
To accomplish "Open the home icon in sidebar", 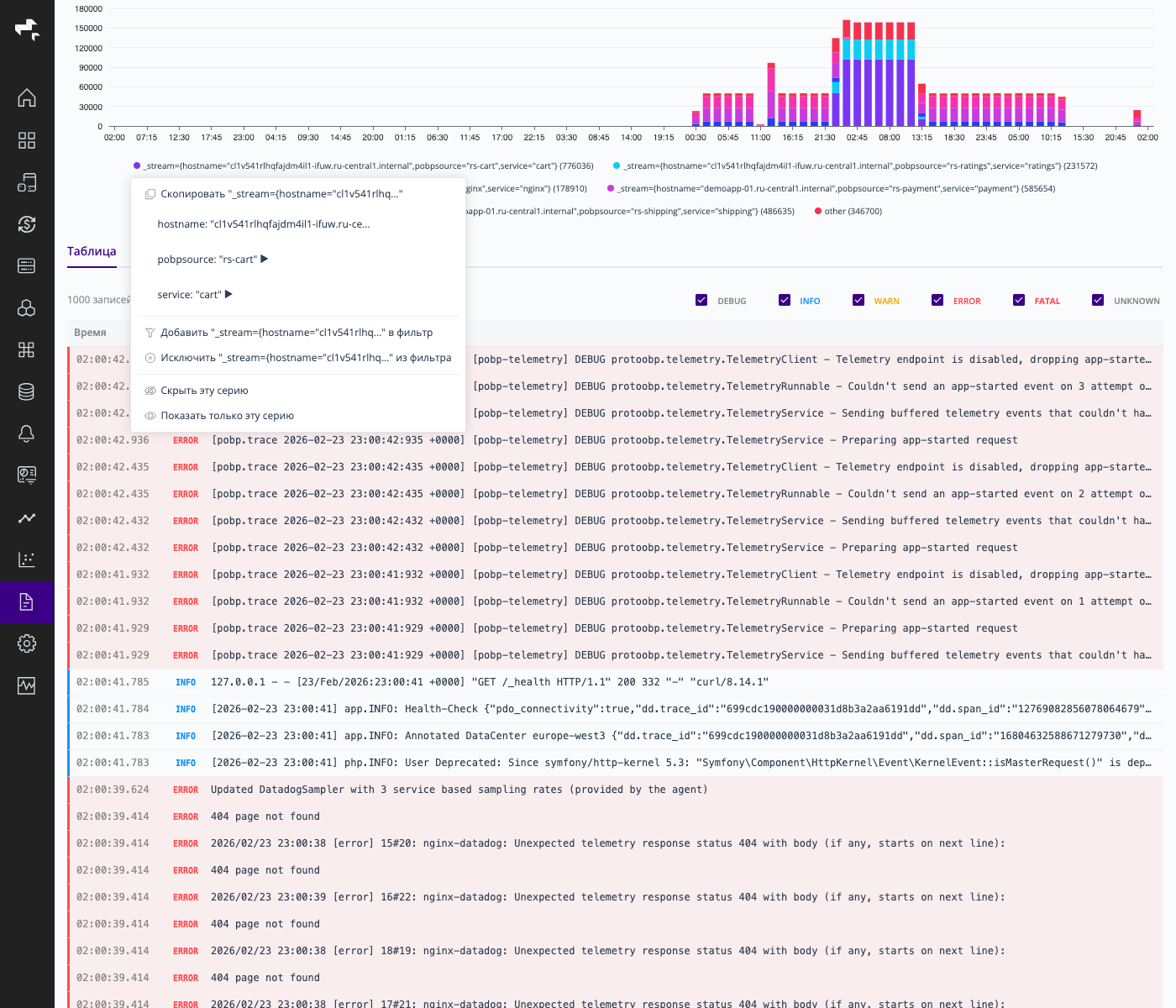I will (x=27, y=98).
